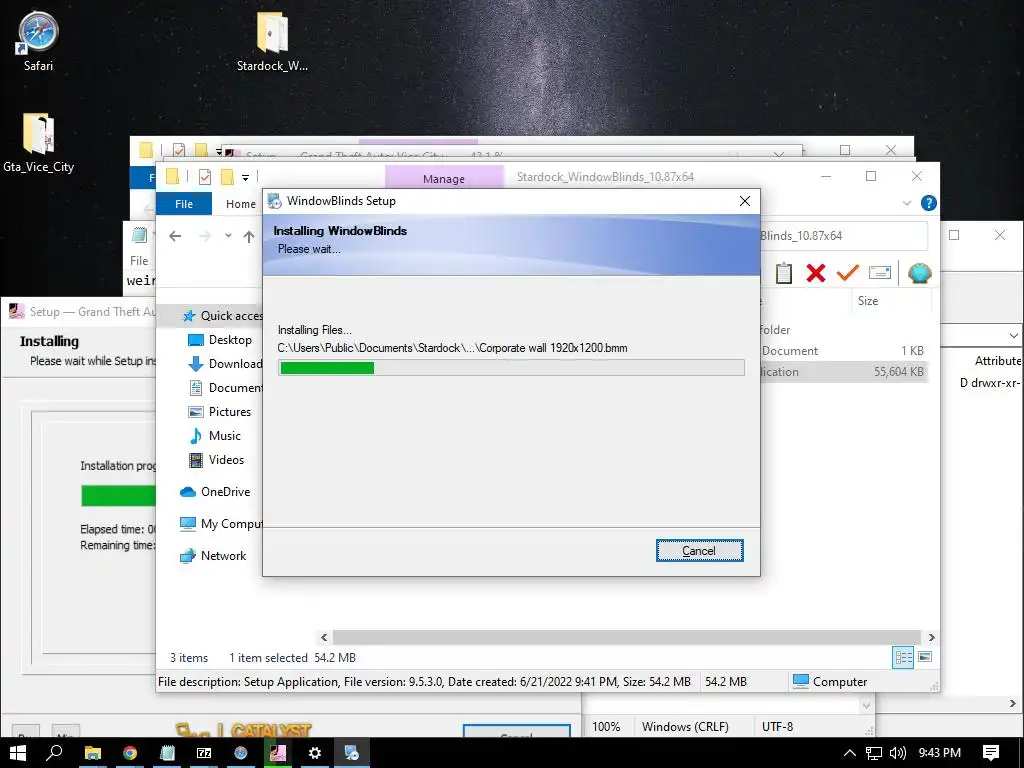Switch to the Manage tab
Viewport: 1024px width, 768px height.
pos(444,178)
